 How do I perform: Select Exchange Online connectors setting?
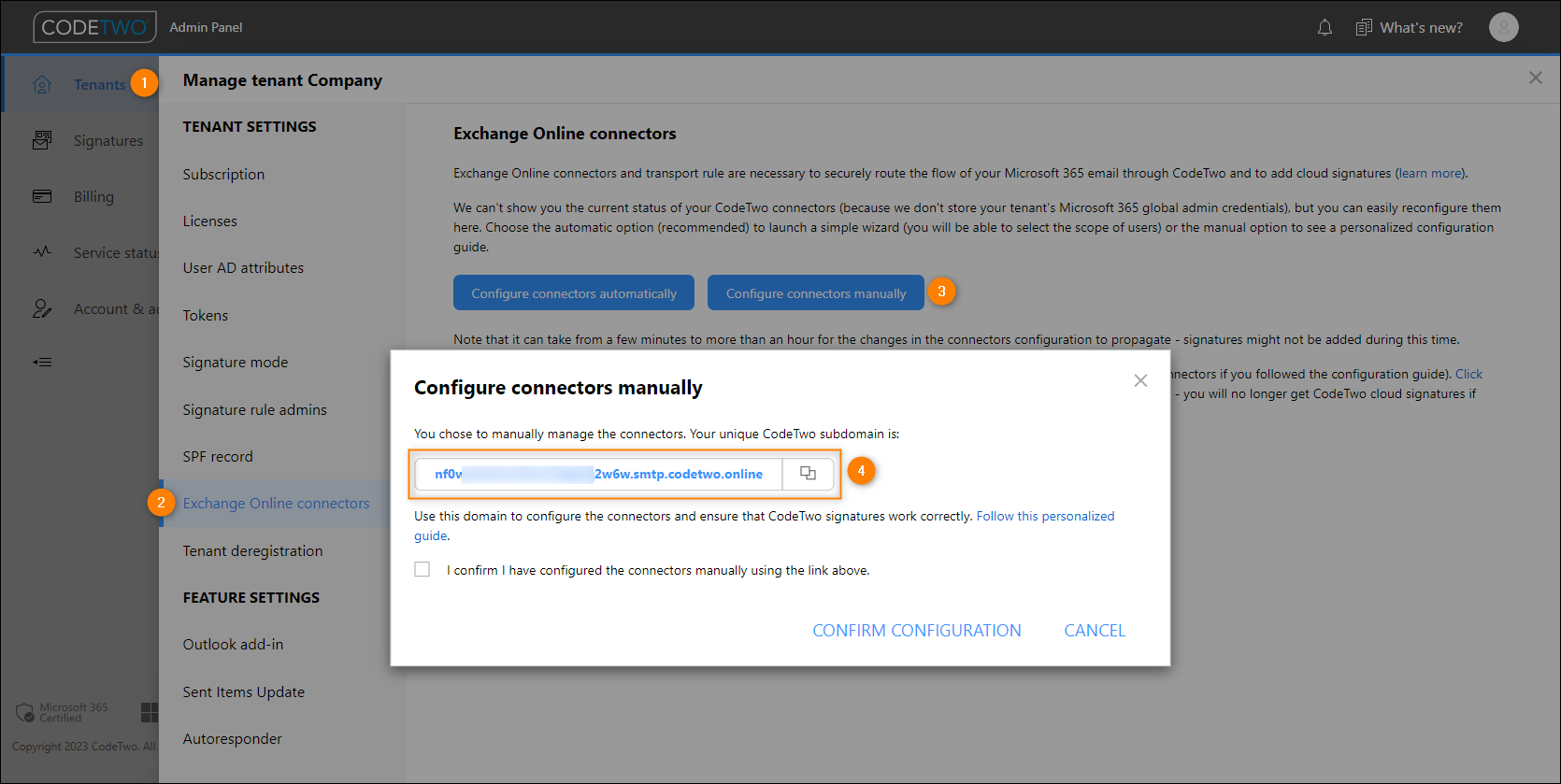tap(276, 503)
